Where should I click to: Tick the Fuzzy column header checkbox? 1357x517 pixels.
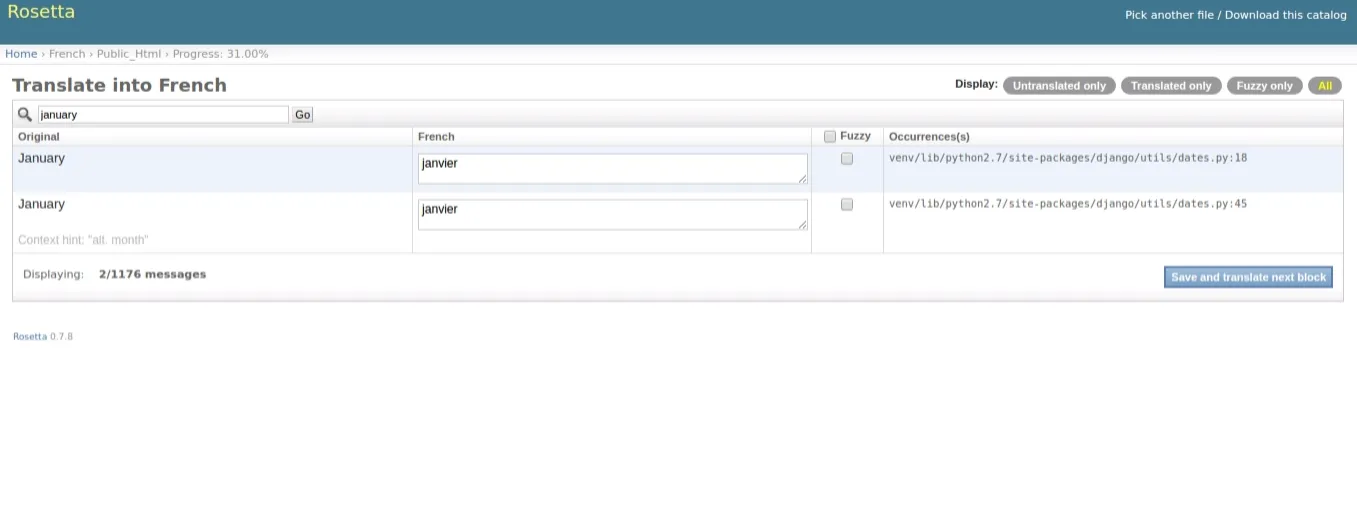tap(830, 137)
